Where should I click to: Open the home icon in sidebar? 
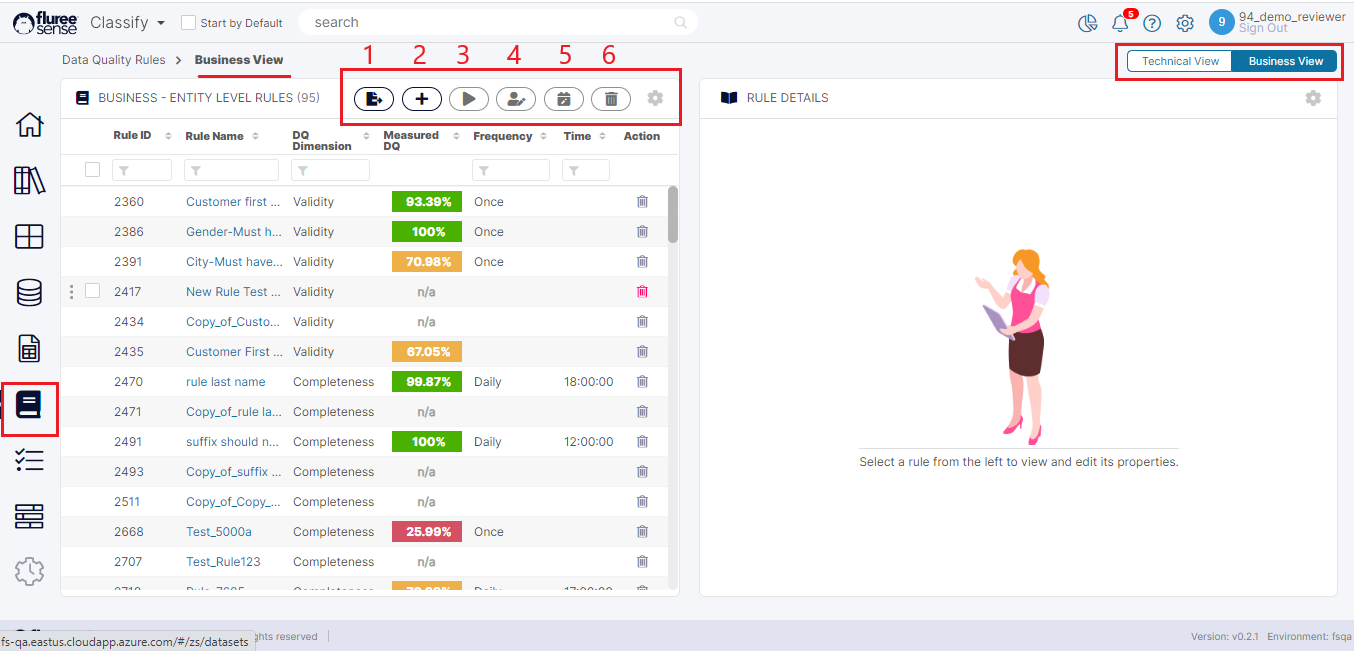[29, 125]
